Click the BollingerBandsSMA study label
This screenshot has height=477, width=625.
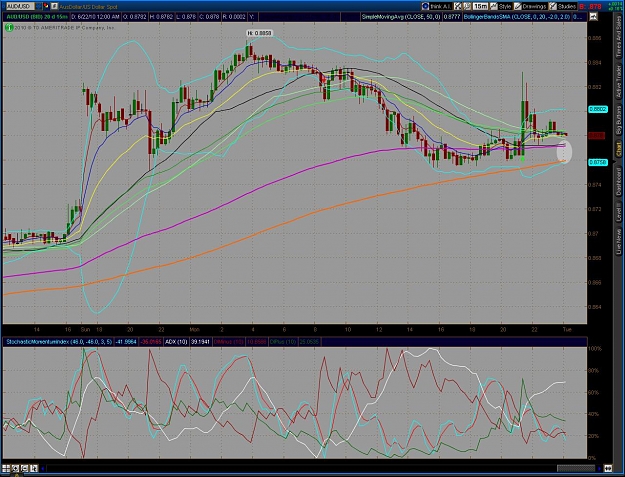tap(516, 17)
